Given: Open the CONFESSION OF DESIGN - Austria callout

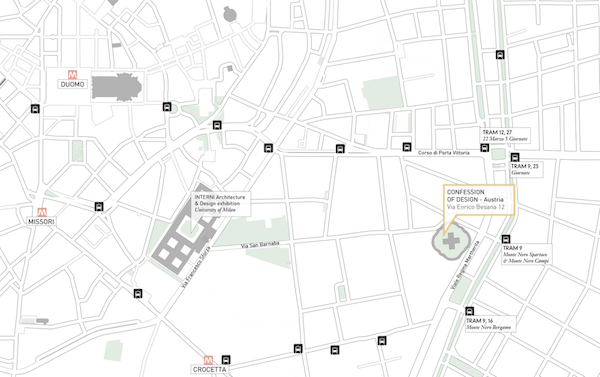Looking at the screenshot, I should coord(479,200).
